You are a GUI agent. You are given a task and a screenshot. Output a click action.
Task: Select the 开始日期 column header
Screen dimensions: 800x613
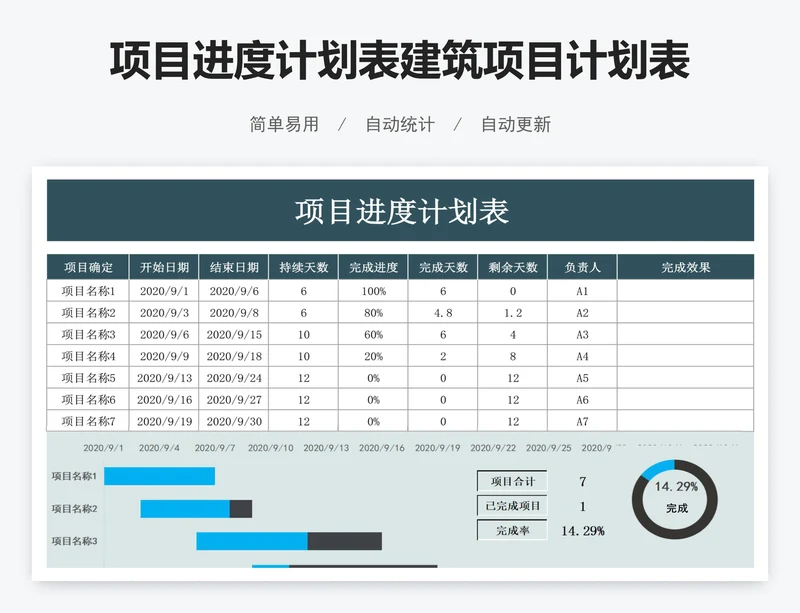[x=164, y=267]
